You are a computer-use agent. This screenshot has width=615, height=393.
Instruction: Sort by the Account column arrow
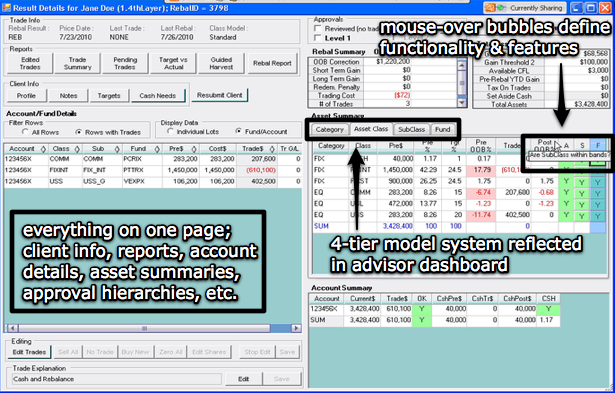tap(43, 149)
